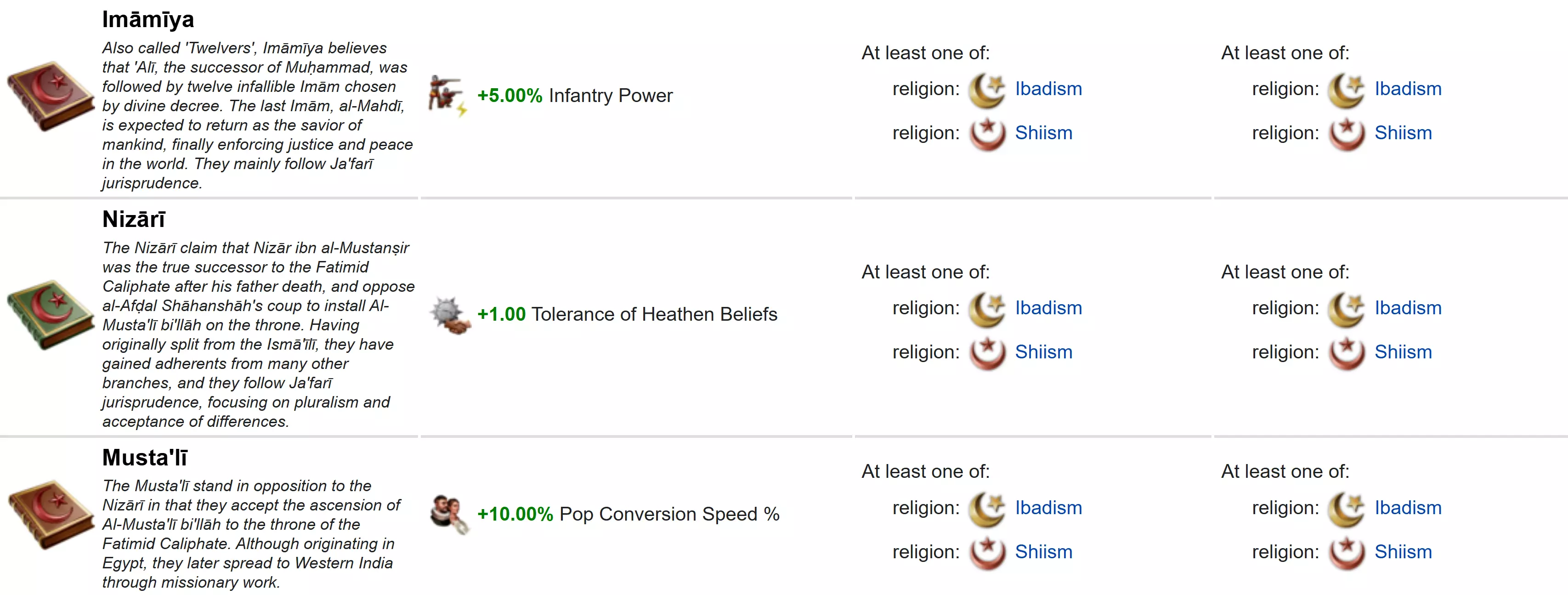Open Ibadism link in Musta'lī's last column
1568x595 pixels.
tap(1407, 508)
